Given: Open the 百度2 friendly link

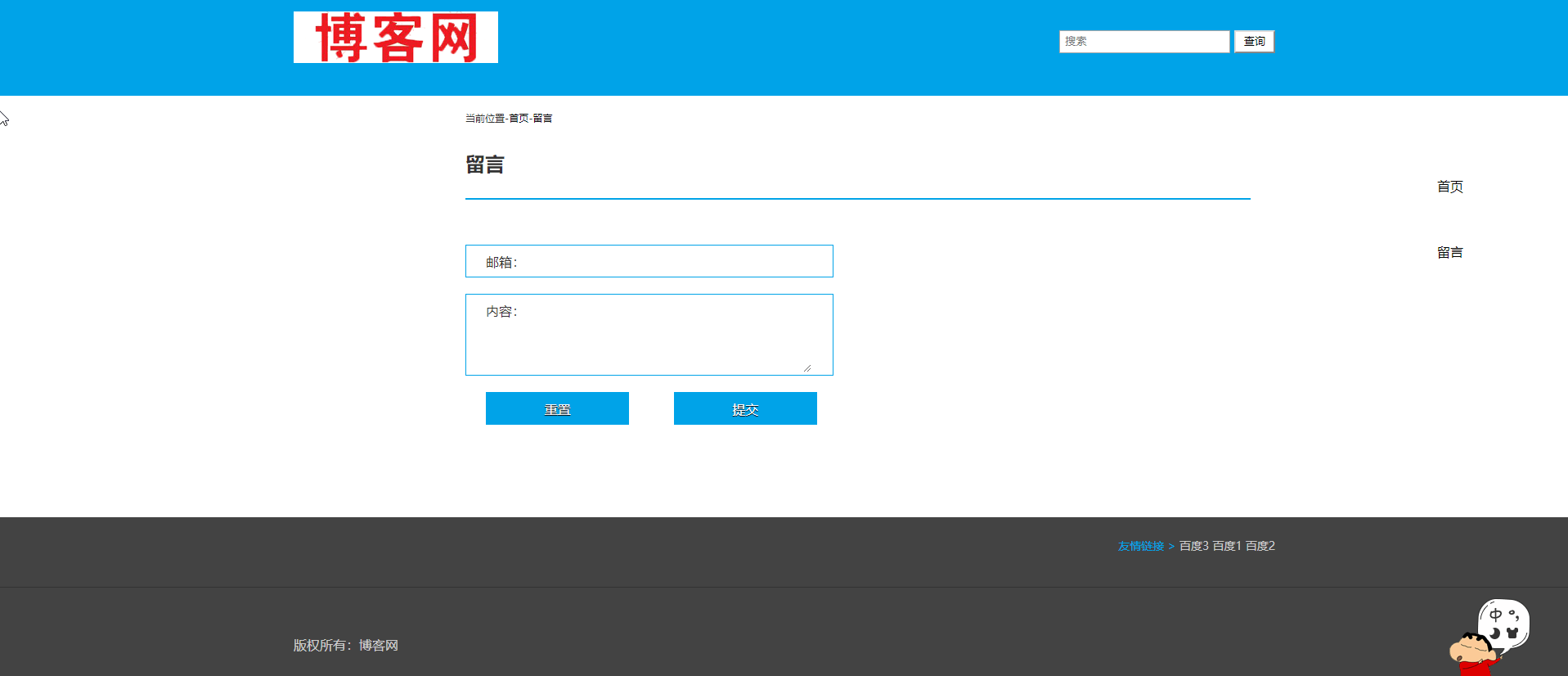Looking at the screenshot, I should click(x=1260, y=546).
